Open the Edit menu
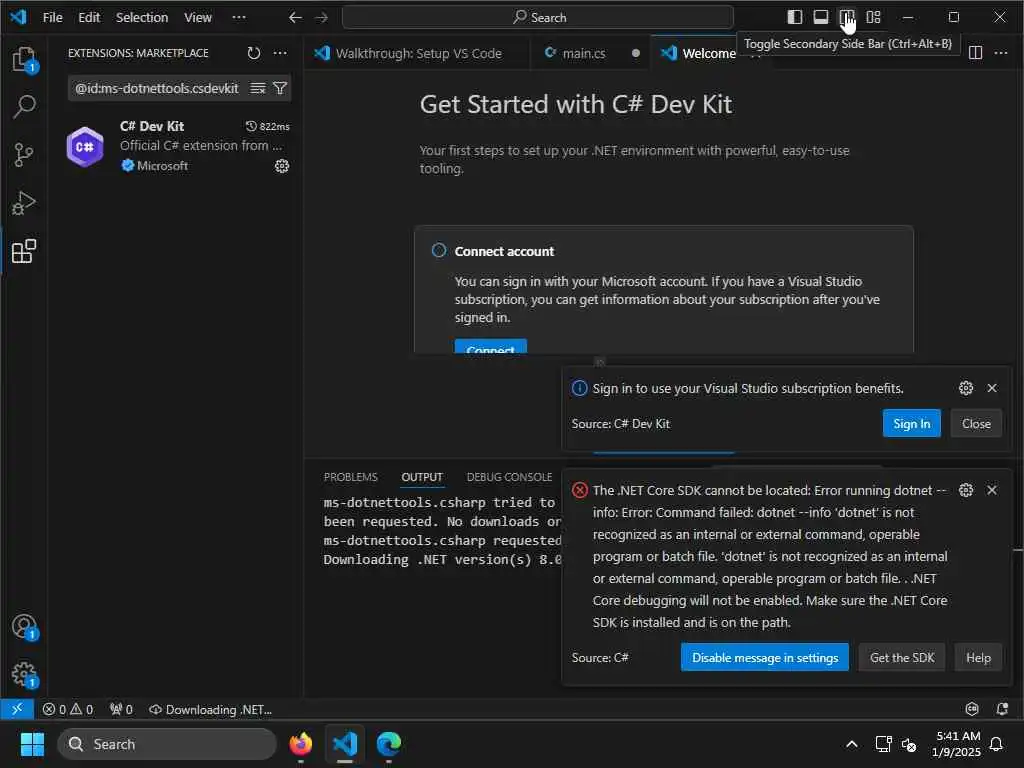Viewport: 1024px width, 768px height. (89, 18)
